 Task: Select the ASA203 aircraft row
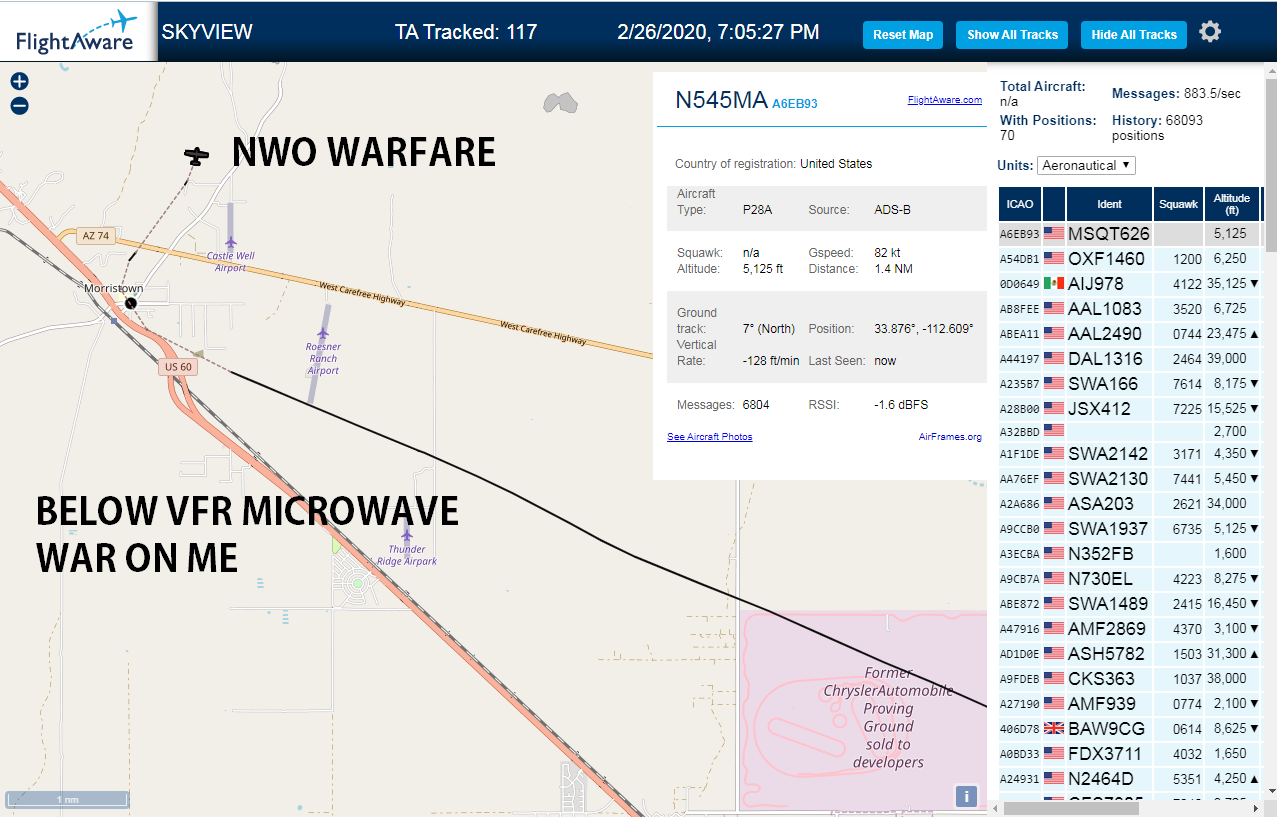[1130, 503]
